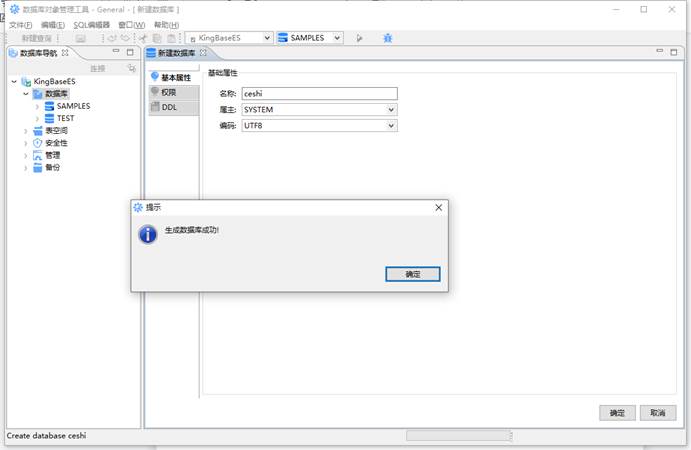Viewport: 691px width, 450px height.
Task: Open the 属主 SYSTEM dropdown
Action: point(390,110)
